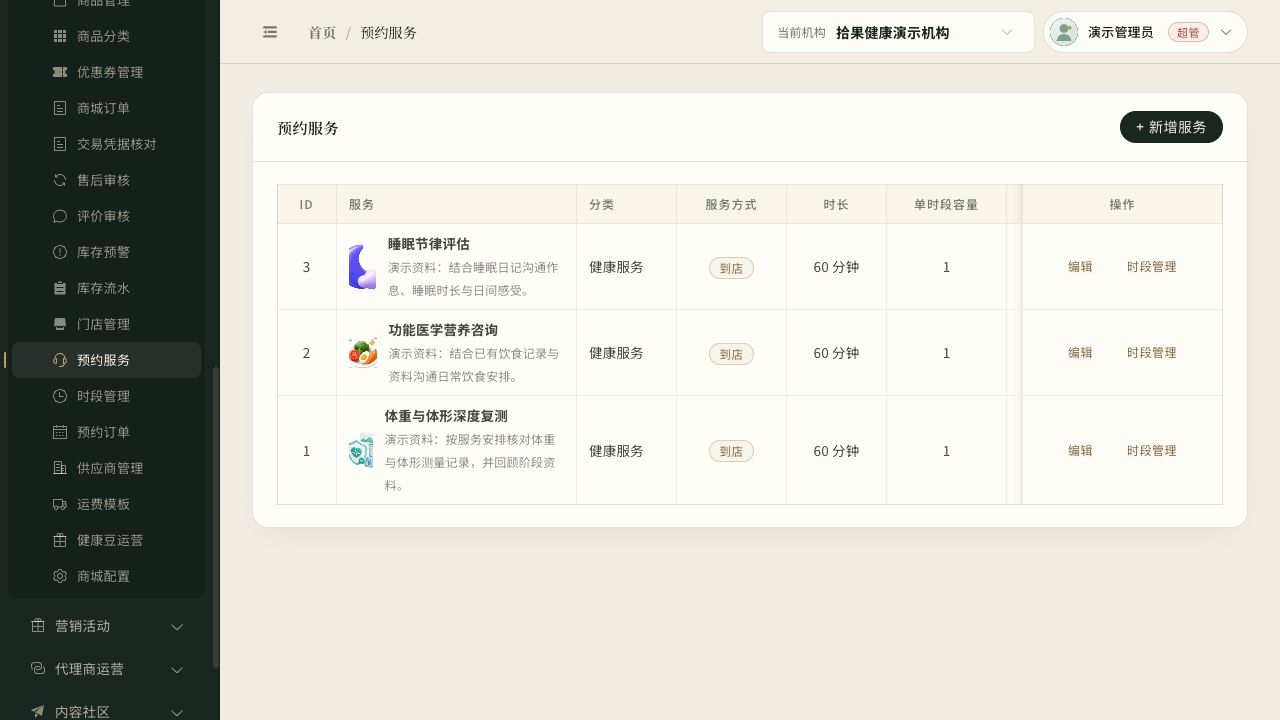Viewport: 1280px width, 720px height.
Task: Open the 体重与体形深度复测 service thumbnail
Action: coord(361,451)
